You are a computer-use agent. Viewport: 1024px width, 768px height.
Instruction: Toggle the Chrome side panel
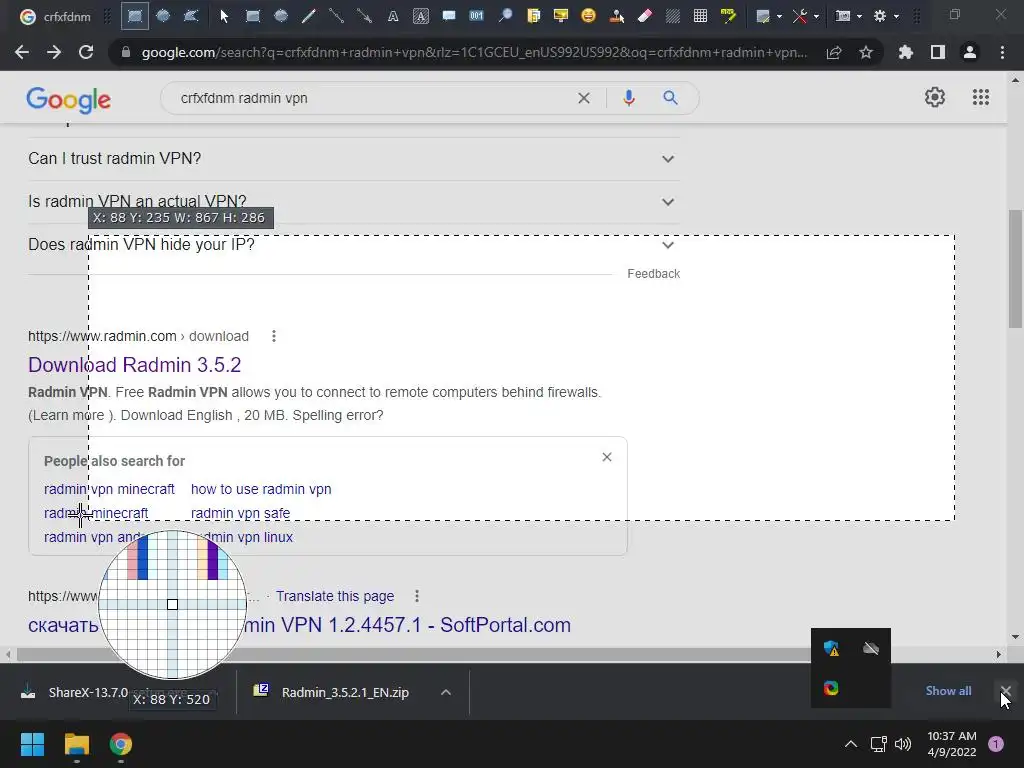[938, 52]
